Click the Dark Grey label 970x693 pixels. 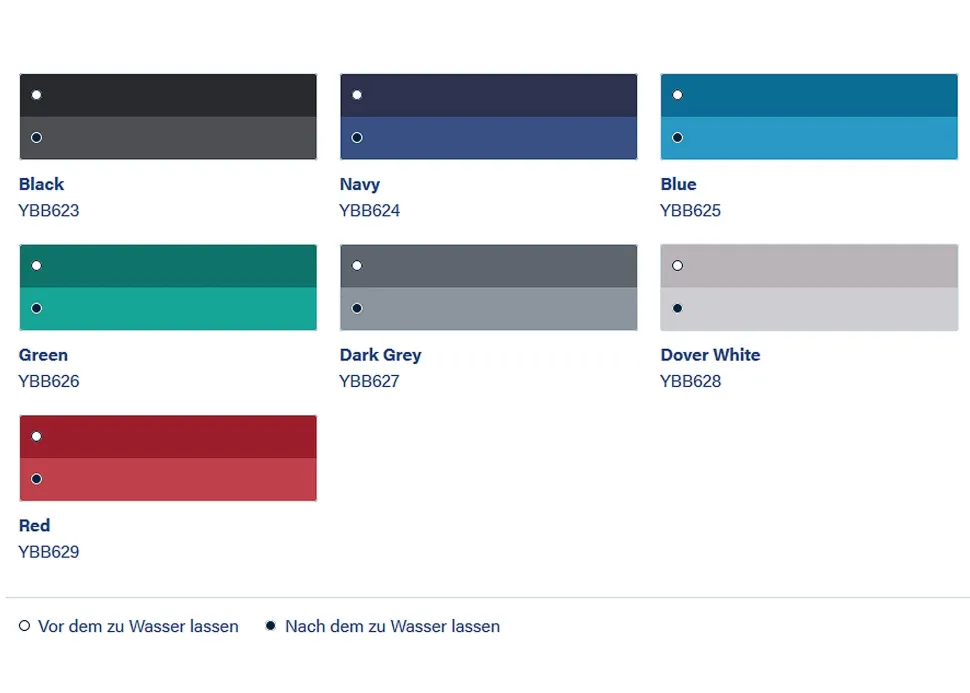pyautogui.click(x=380, y=355)
